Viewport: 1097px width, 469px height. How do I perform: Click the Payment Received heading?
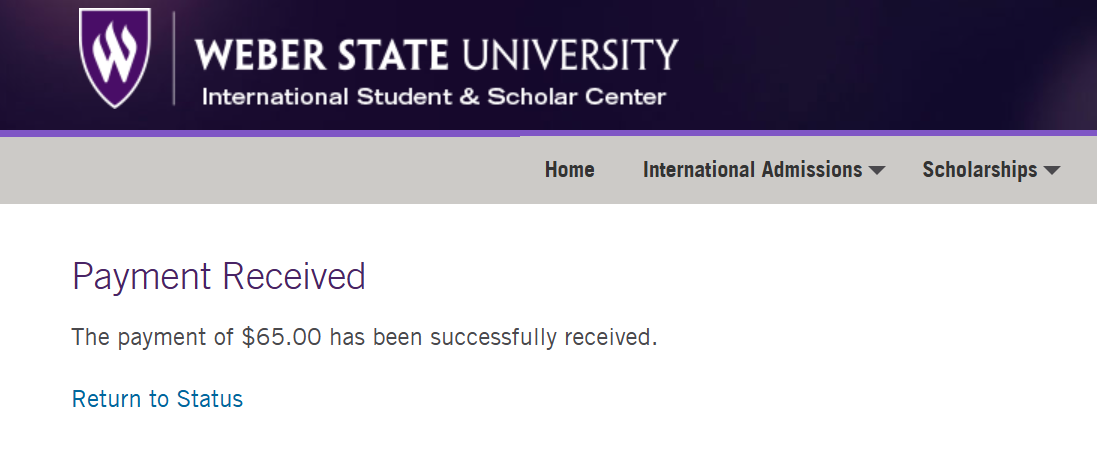tap(219, 276)
